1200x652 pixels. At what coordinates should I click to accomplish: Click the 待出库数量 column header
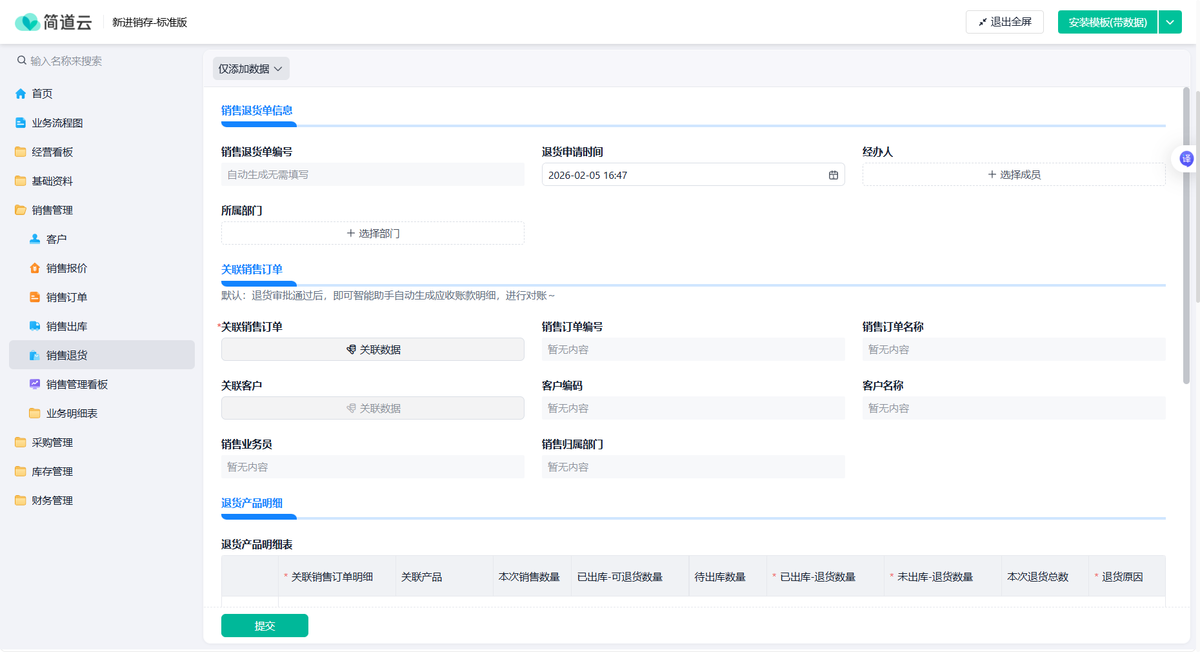pos(726,577)
